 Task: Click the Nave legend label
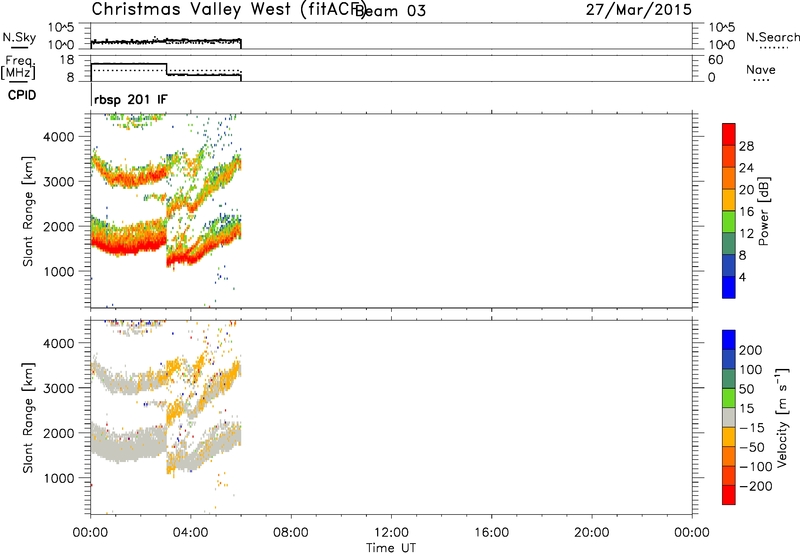[x=760, y=70]
